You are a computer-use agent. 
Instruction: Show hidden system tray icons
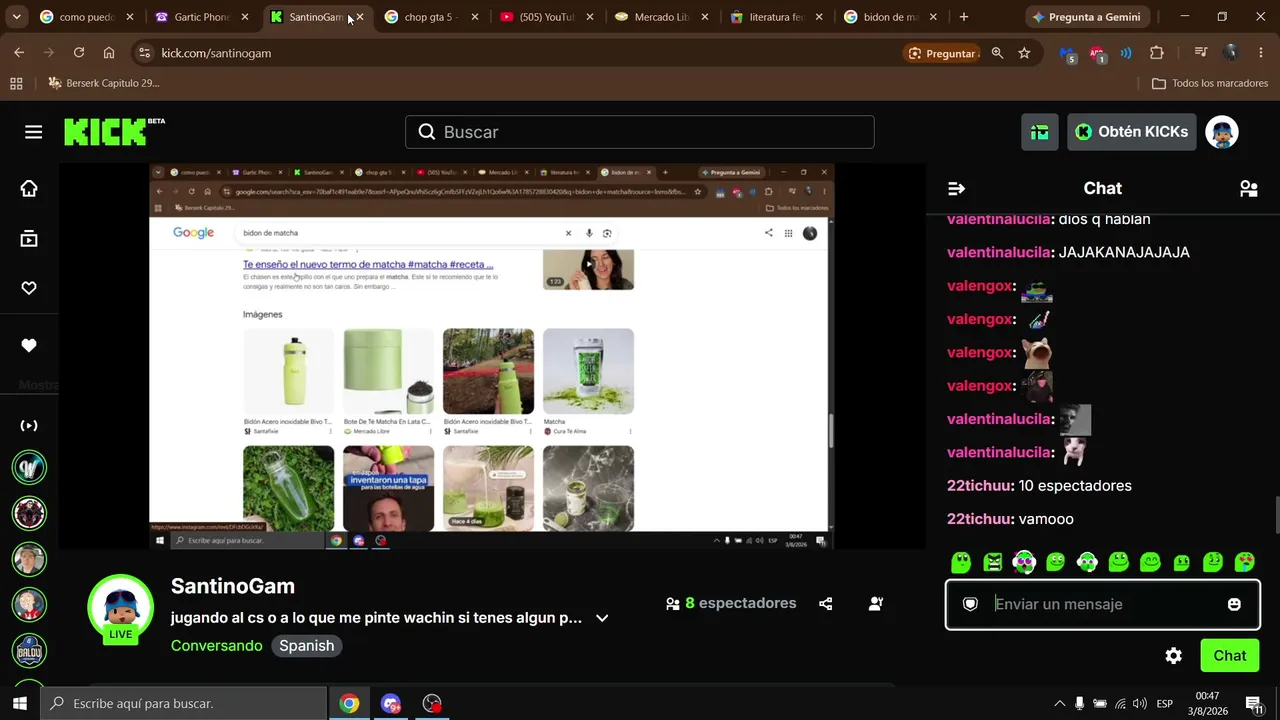(1059, 703)
